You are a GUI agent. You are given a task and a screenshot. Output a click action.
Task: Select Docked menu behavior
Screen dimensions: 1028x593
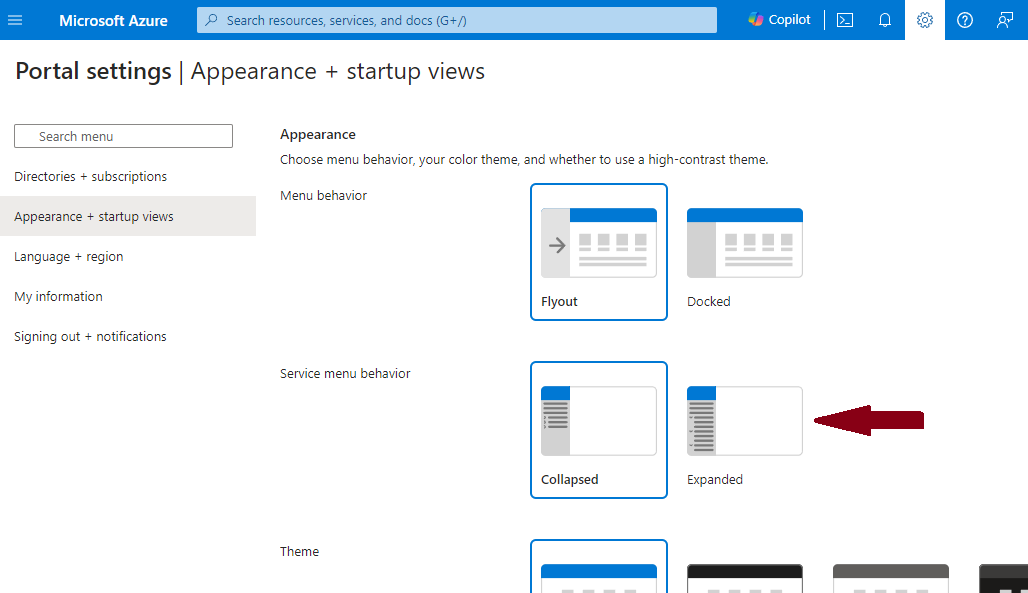744,252
